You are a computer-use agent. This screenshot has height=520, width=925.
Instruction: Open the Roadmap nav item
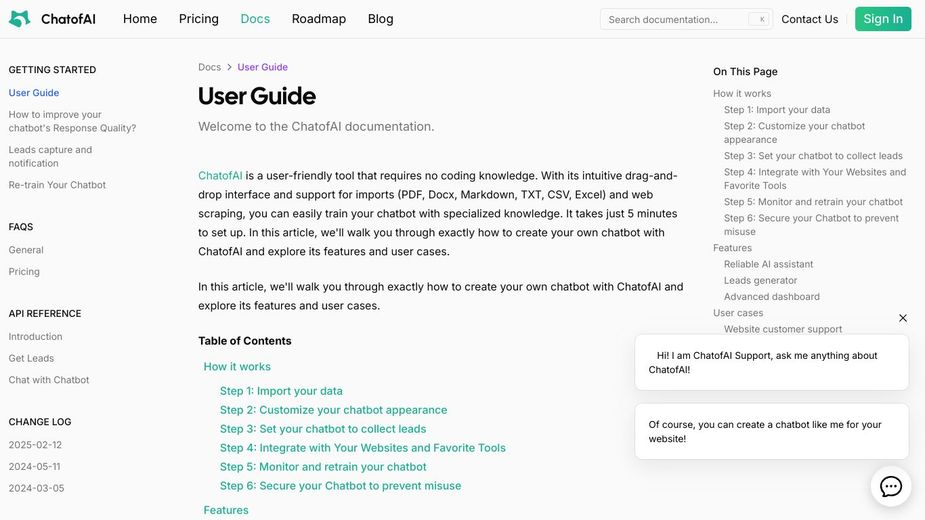[319, 19]
